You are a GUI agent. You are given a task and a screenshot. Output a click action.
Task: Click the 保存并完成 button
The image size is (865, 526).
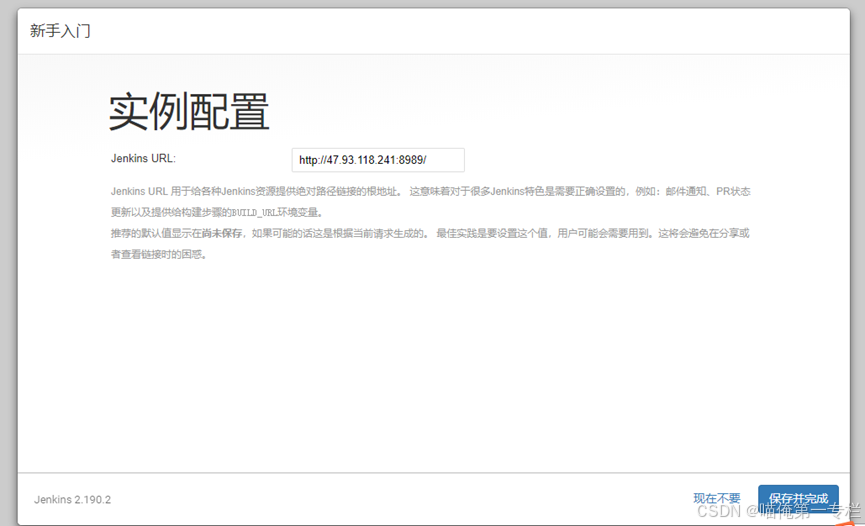pyautogui.click(x=798, y=499)
